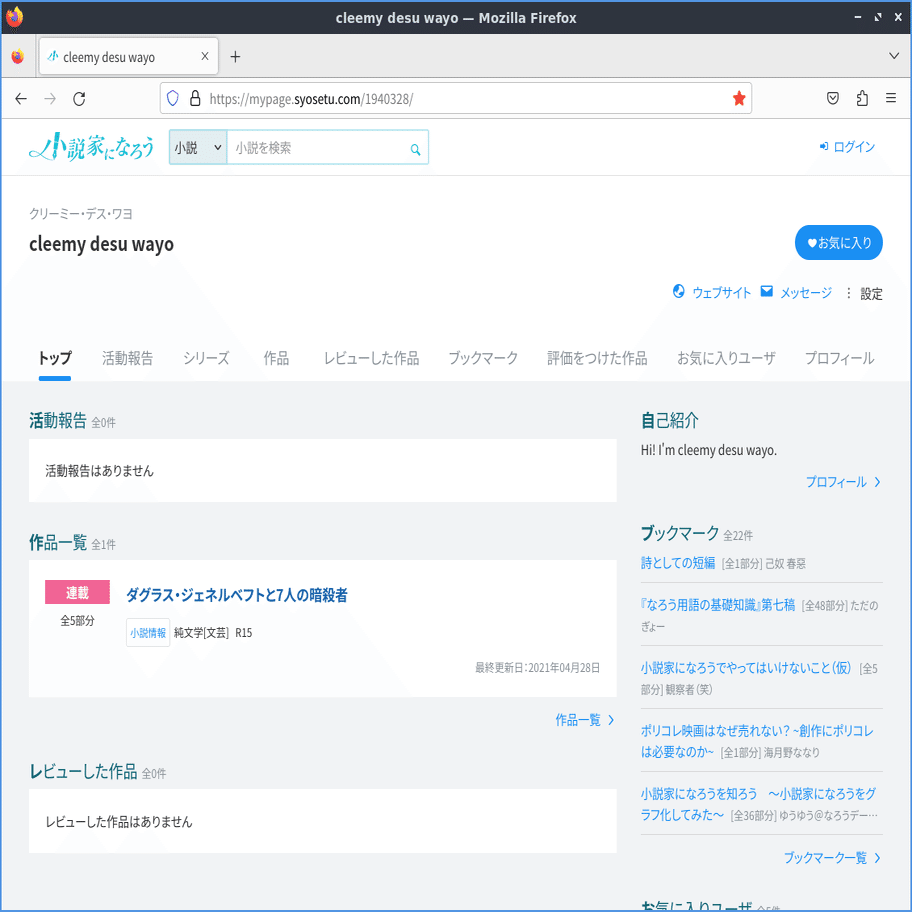Click the search magnifier icon
Image resolution: width=912 pixels, height=912 pixels.
[x=415, y=149]
